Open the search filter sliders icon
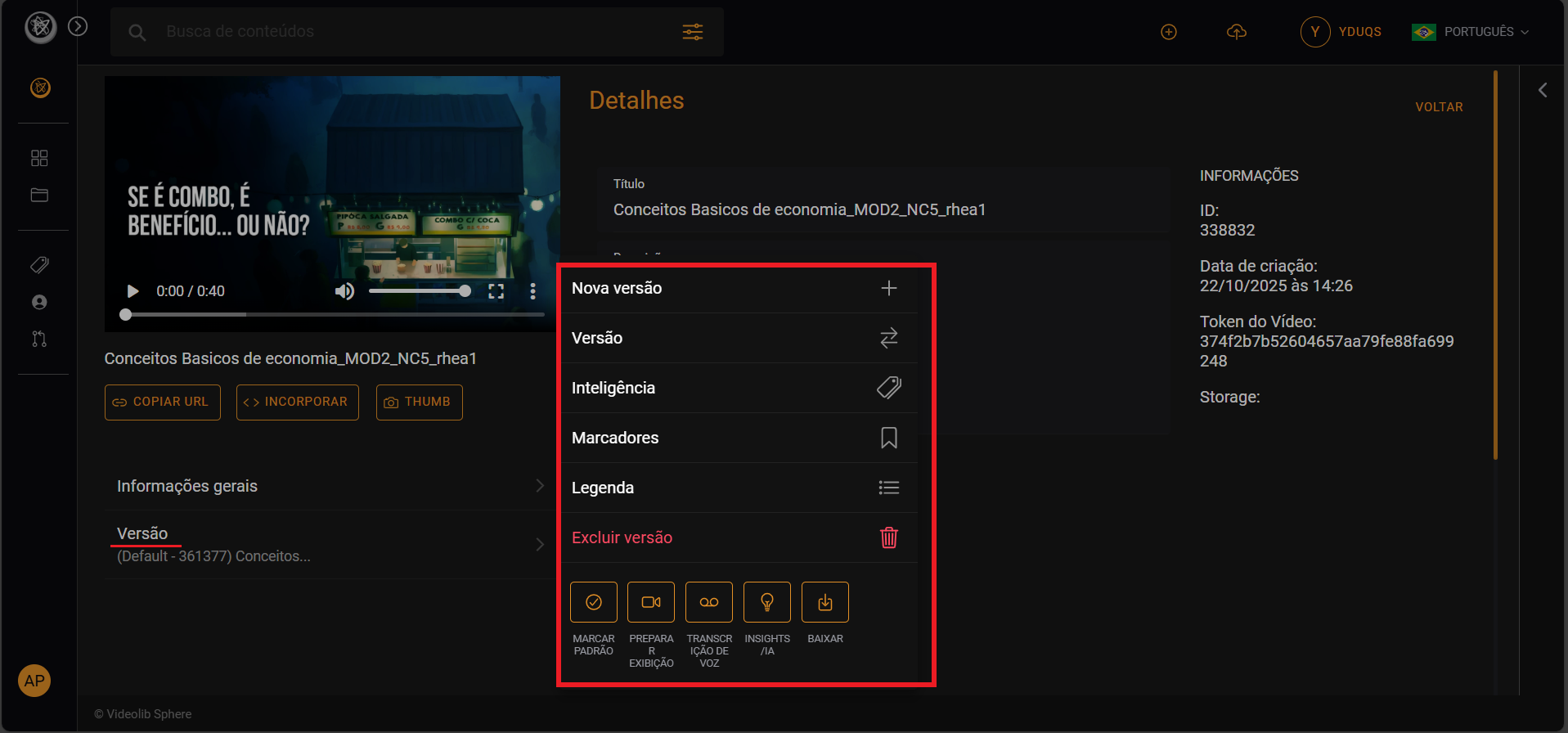Screen dimensions: 1568x733 pyautogui.click(x=693, y=32)
